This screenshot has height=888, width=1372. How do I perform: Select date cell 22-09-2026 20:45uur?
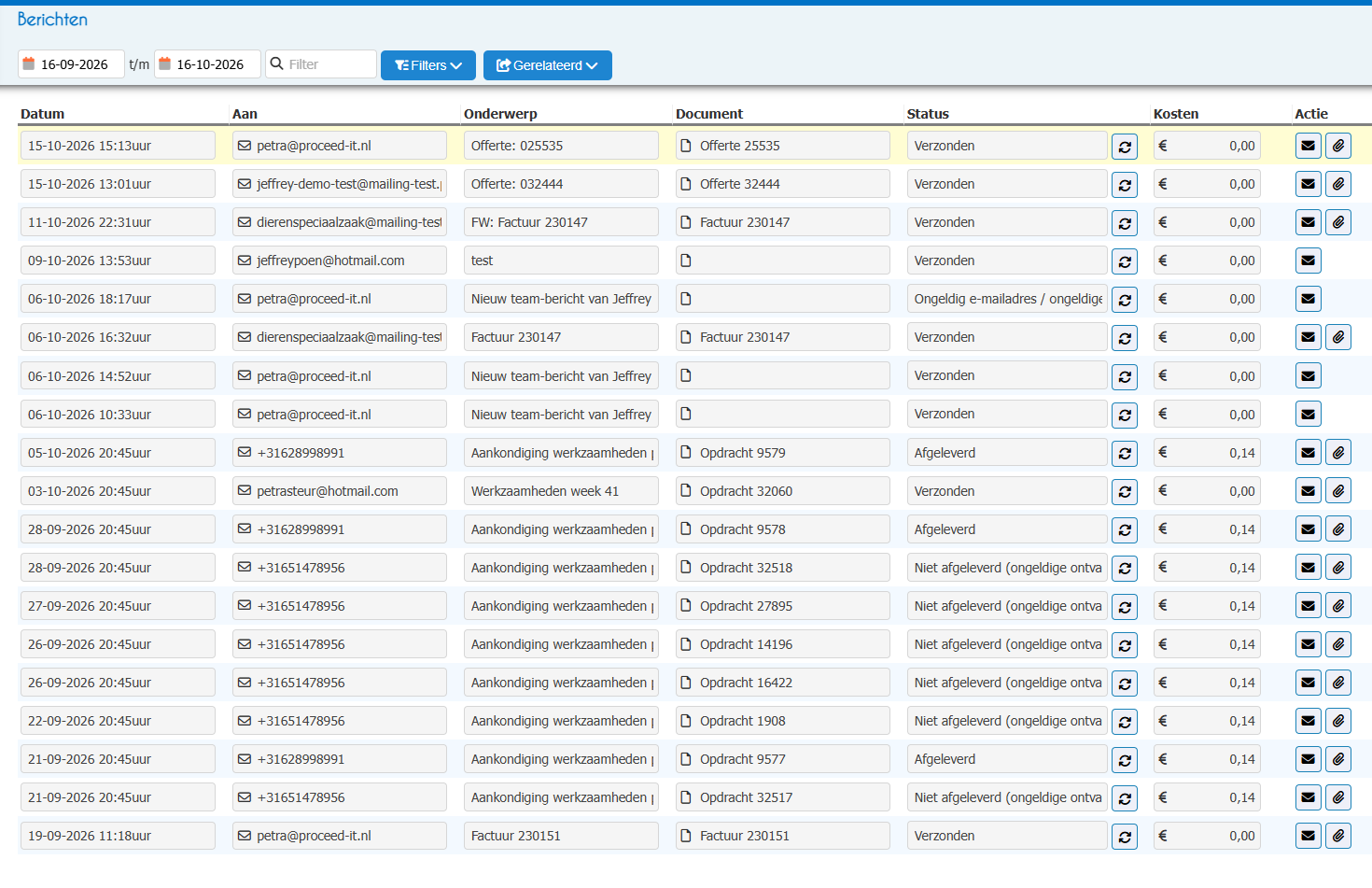(x=118, y=721)
